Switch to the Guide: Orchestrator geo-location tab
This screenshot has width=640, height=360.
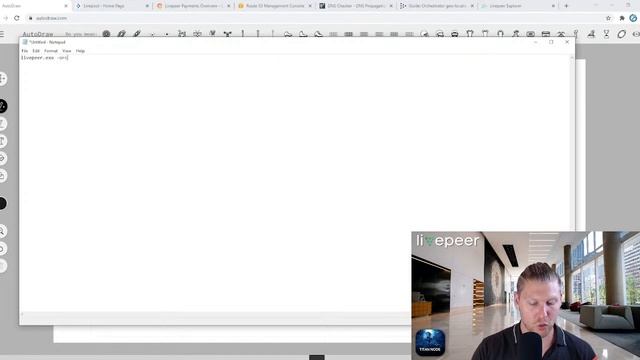437,6
